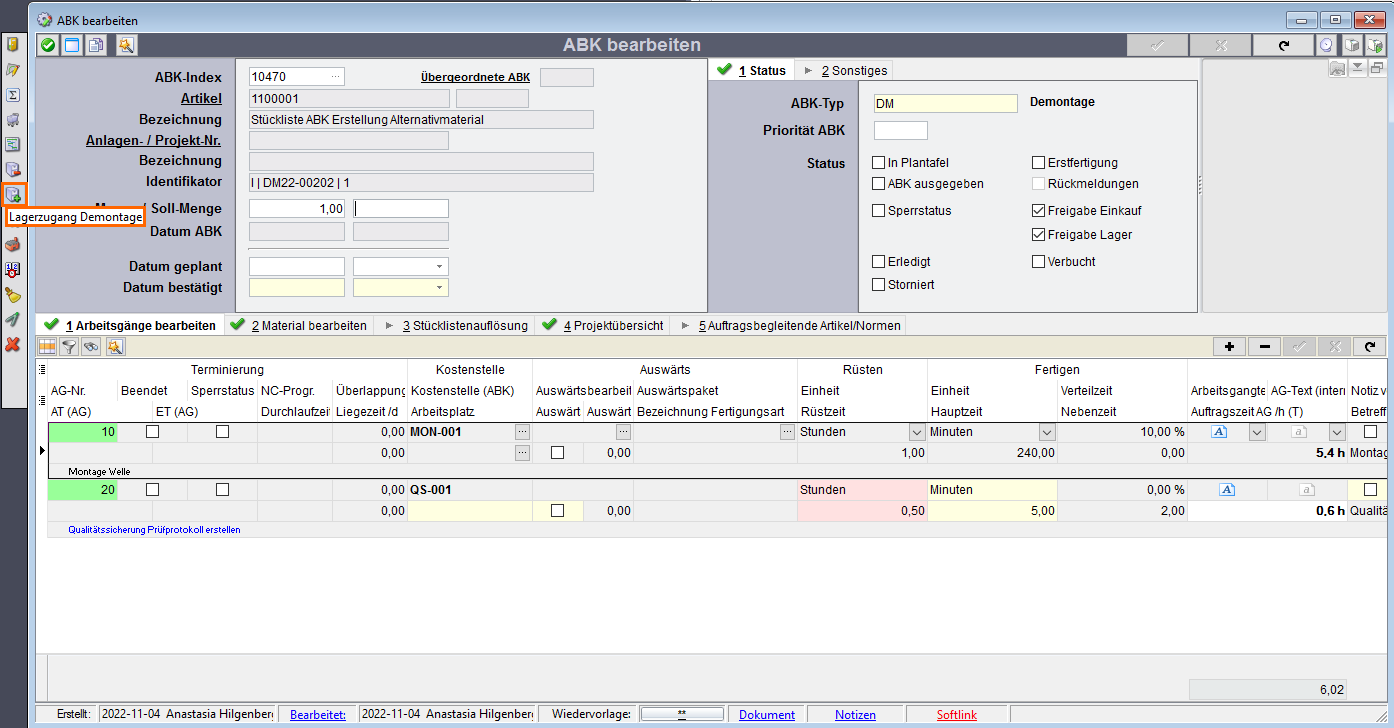The image size is (1394, 728).
Task: Toggle the In Plantafel checkbox
Action: click(879, 163)
